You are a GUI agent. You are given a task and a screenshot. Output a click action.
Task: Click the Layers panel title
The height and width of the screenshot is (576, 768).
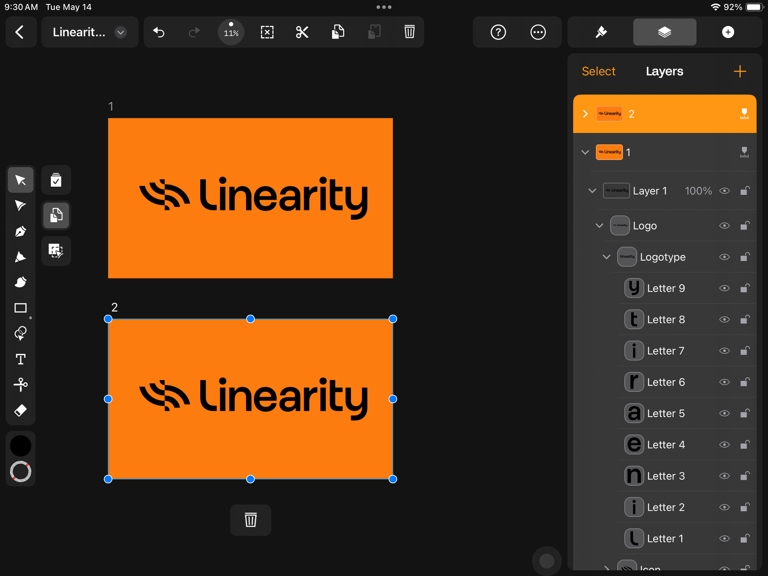tap(664, 72)
